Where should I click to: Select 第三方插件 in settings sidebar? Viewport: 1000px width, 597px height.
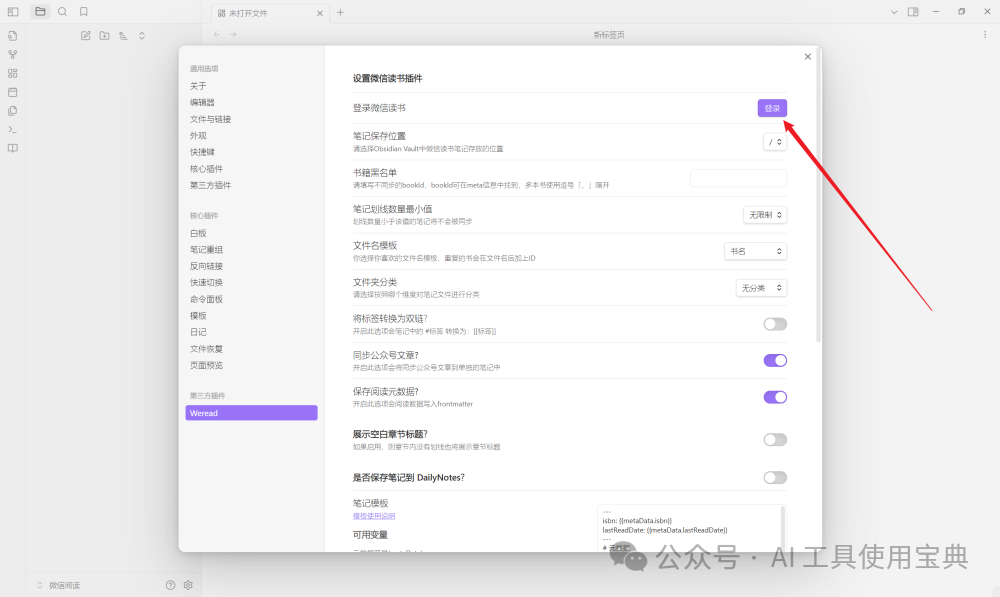click(210, 185)
